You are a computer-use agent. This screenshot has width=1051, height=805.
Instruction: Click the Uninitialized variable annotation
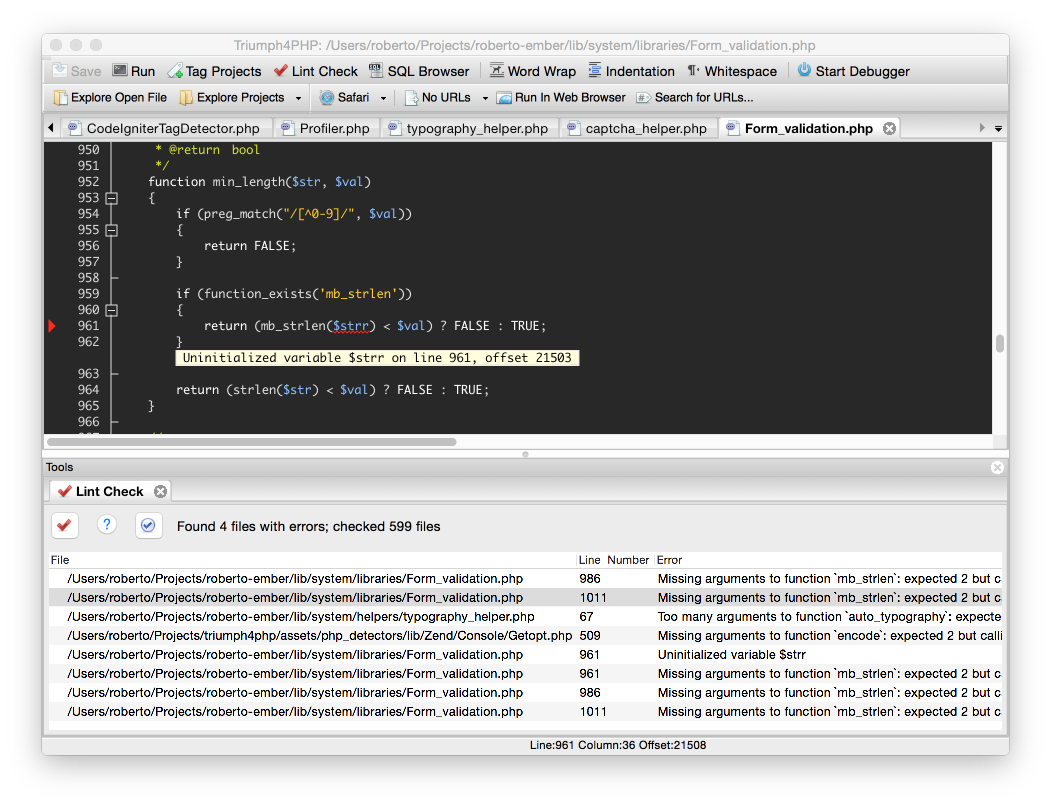coord(377,358)
